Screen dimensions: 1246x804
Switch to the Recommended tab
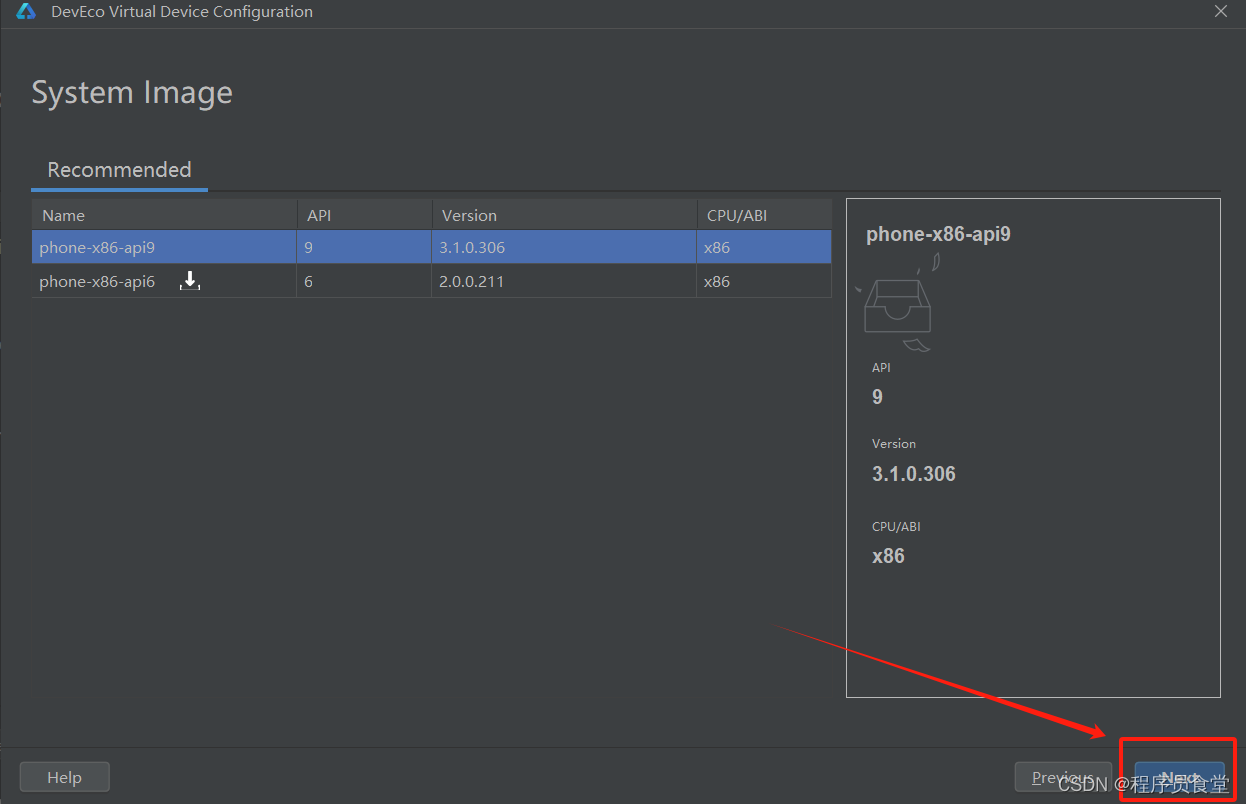[119, 170]
